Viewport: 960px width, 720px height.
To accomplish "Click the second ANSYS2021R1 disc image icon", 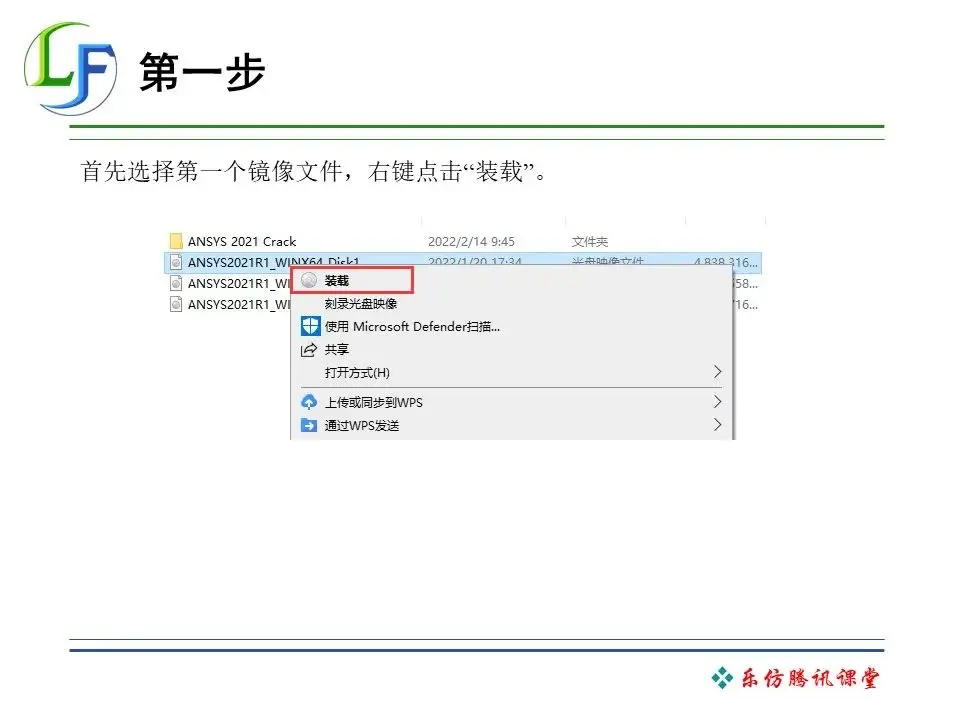I will pyautogui.click(x=176, y=283).
